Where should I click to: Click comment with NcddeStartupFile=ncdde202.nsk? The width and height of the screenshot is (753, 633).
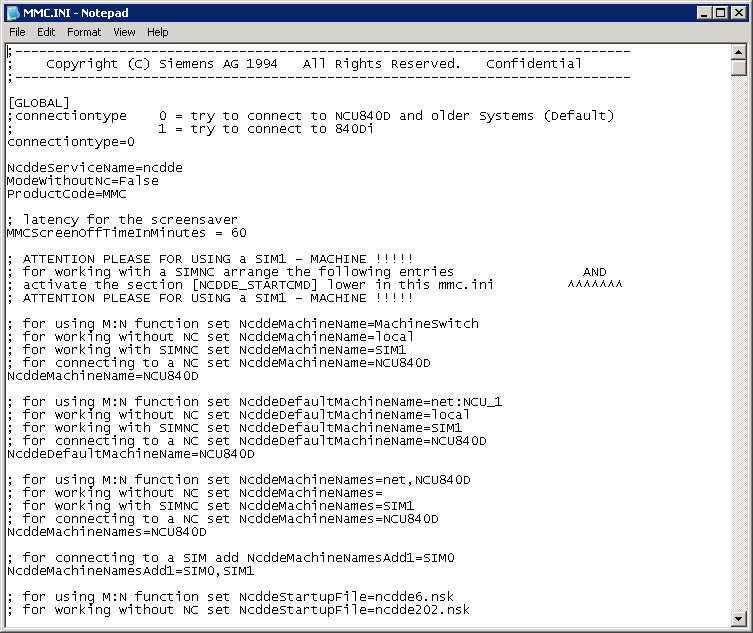239,610
